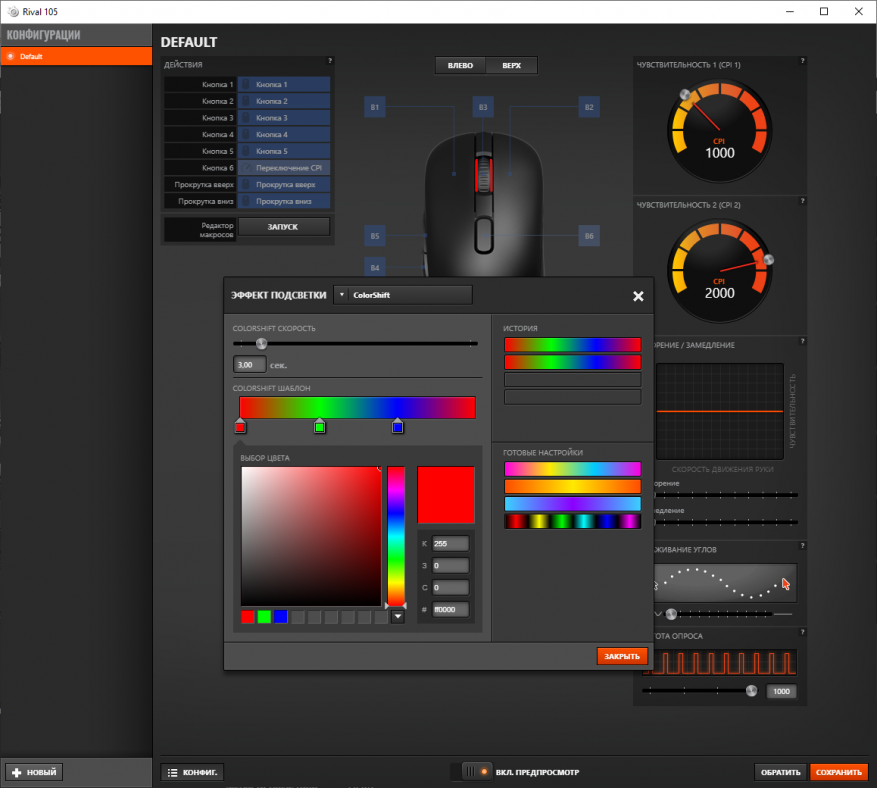
Task: Click the B4 mouse button label
Action: [x=375, y=268]
